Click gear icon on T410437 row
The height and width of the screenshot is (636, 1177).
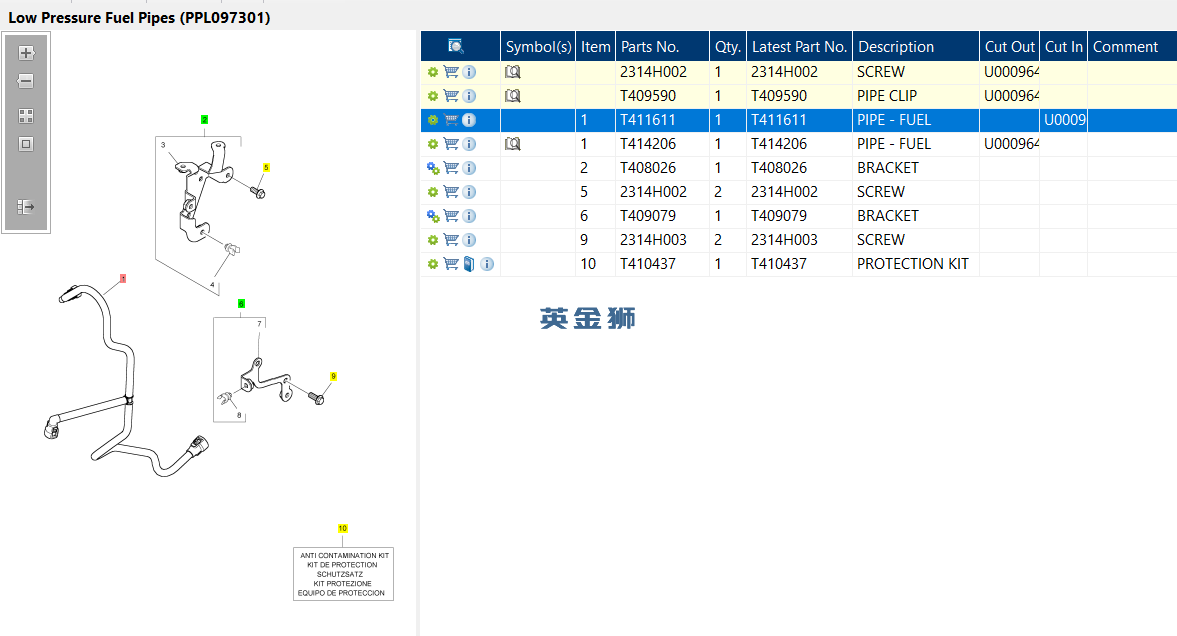[433, 264]
